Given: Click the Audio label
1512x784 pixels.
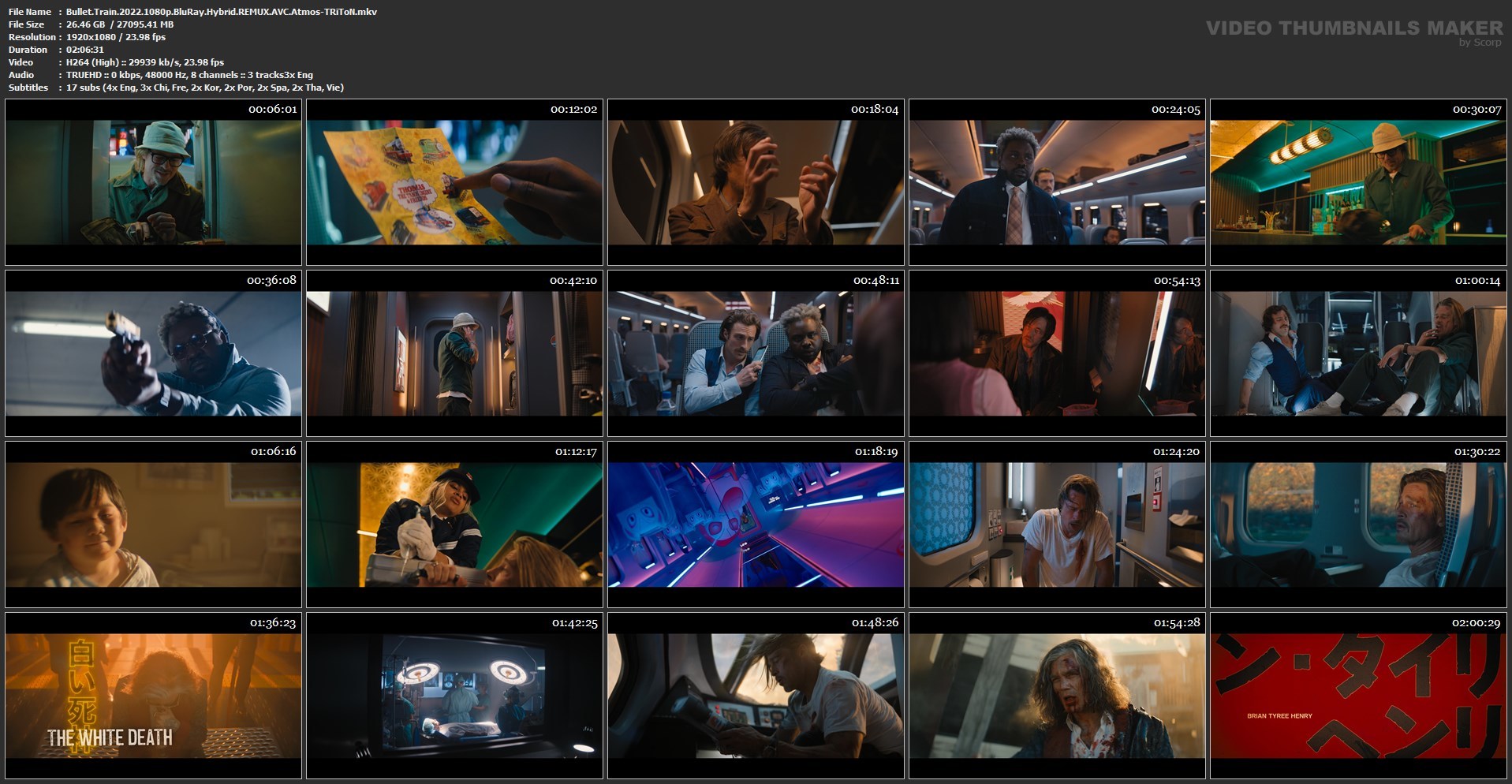Looking at the screenshot, I should (x=21, y=75).
